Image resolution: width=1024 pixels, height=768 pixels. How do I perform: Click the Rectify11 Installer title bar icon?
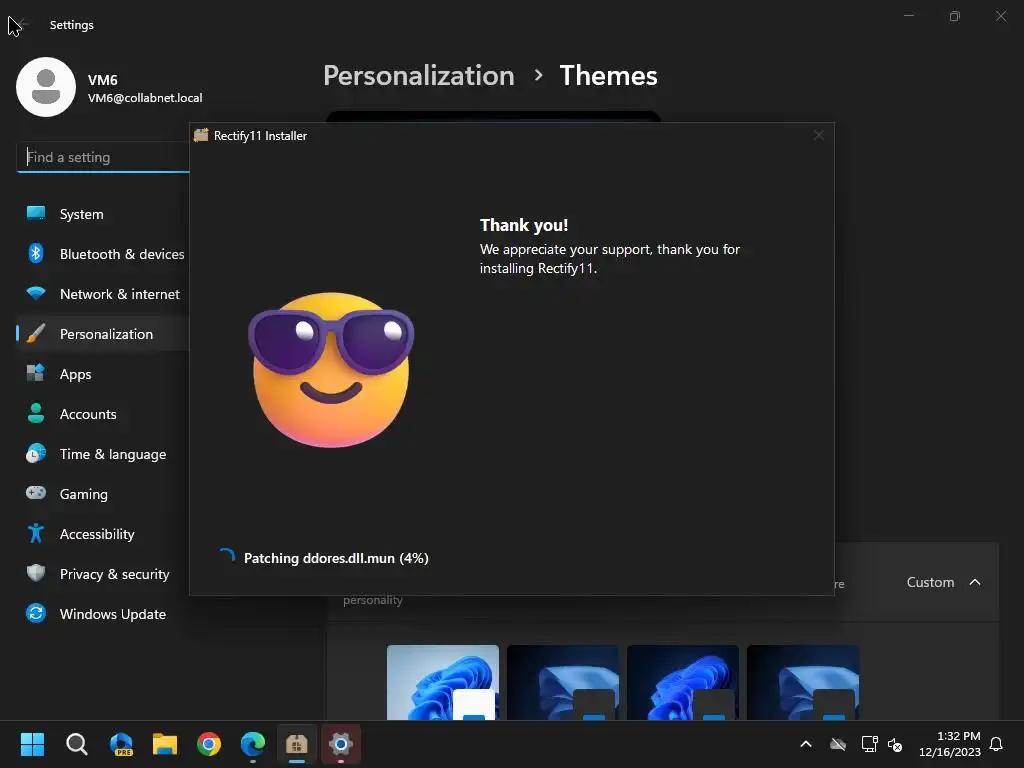201,135
